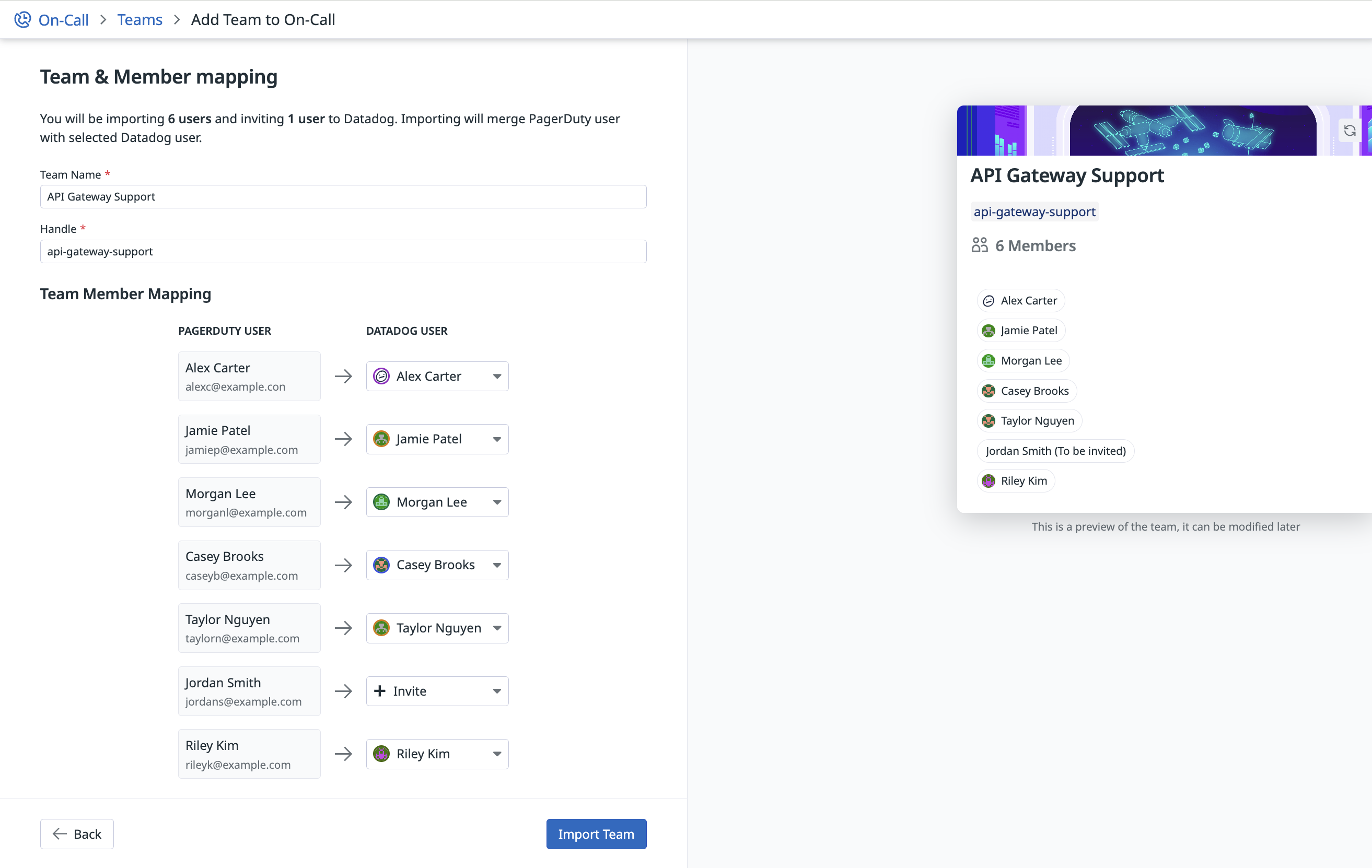Click the On-Call logo icon in breadcrumb
The width and height of the screenshot is (1372, 868).
coord(23,19)
